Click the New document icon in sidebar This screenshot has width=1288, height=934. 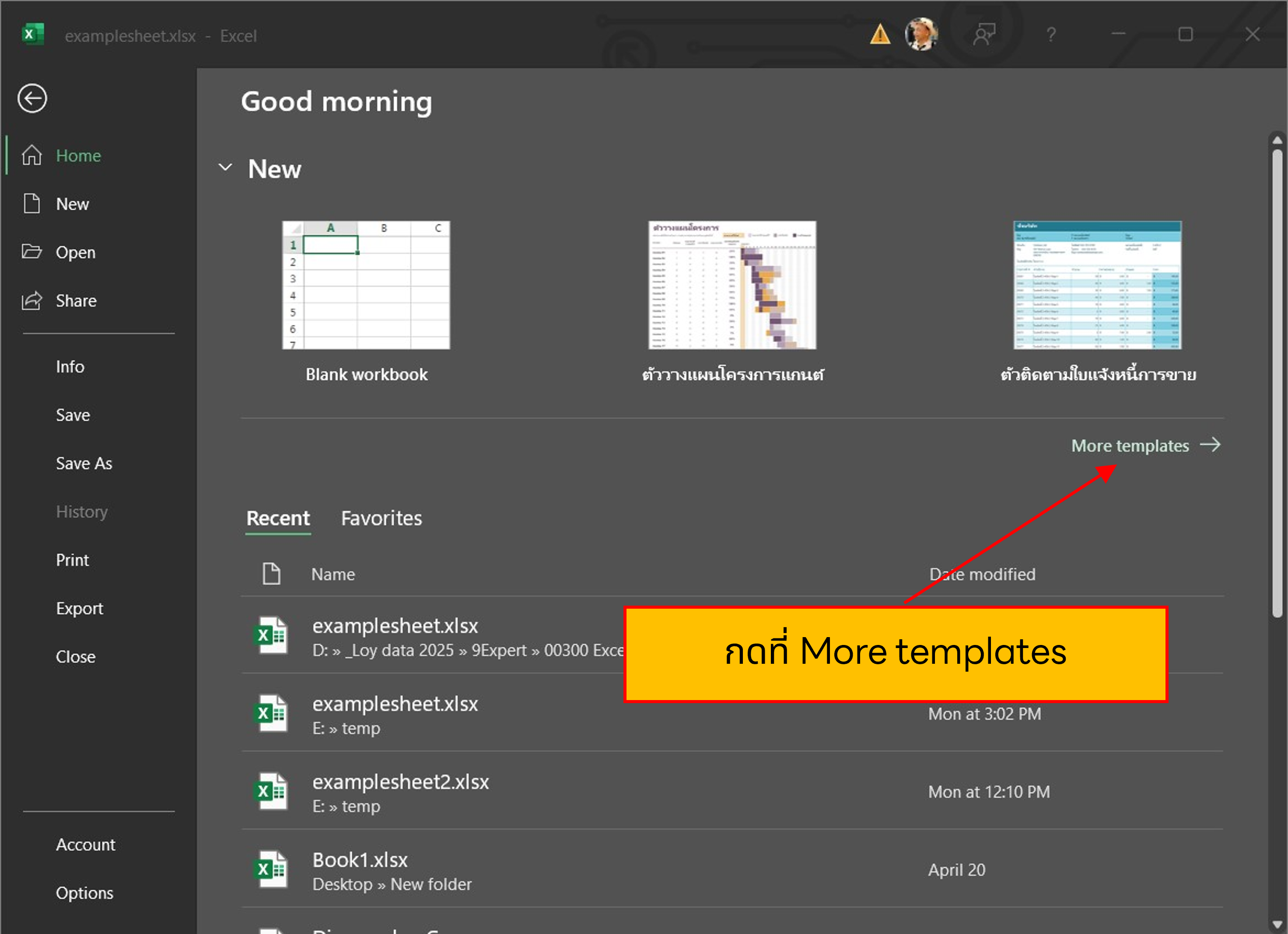[x=32, y=203]
